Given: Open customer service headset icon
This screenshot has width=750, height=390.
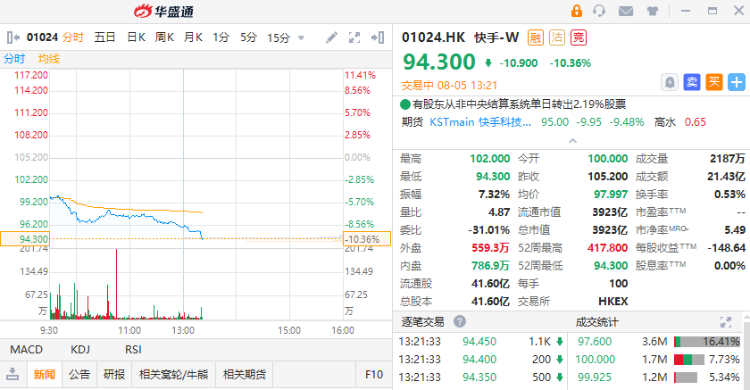Looking at the screenshot, I should [599, 11].
